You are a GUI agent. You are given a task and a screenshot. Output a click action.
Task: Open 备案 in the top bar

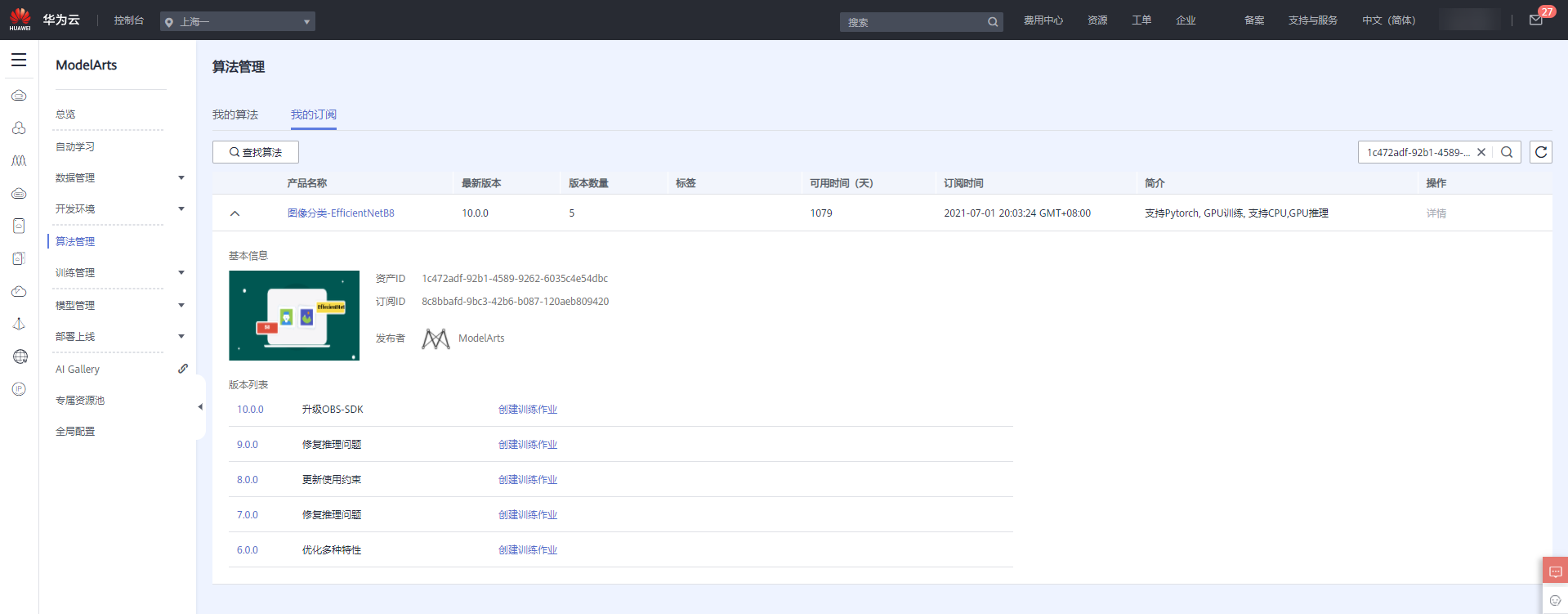(1254, 20)
